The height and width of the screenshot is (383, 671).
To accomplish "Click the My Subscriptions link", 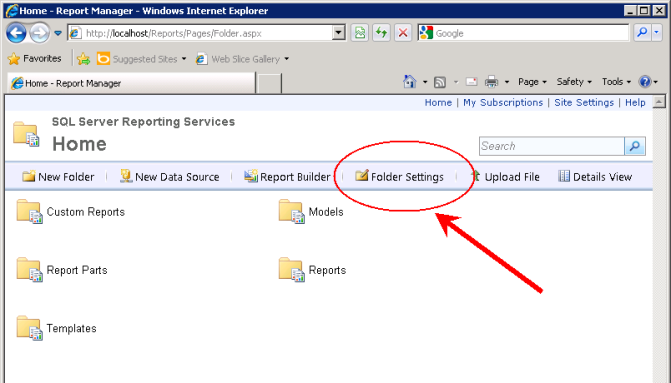I will pos(503,103).
